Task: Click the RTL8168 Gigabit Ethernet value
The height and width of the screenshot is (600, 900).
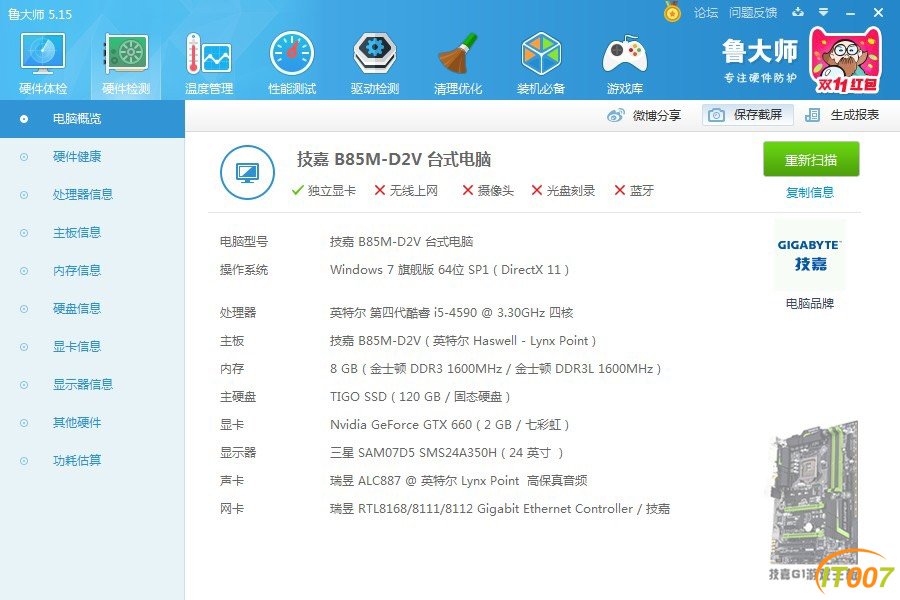Action: click(x=500, y=509)
